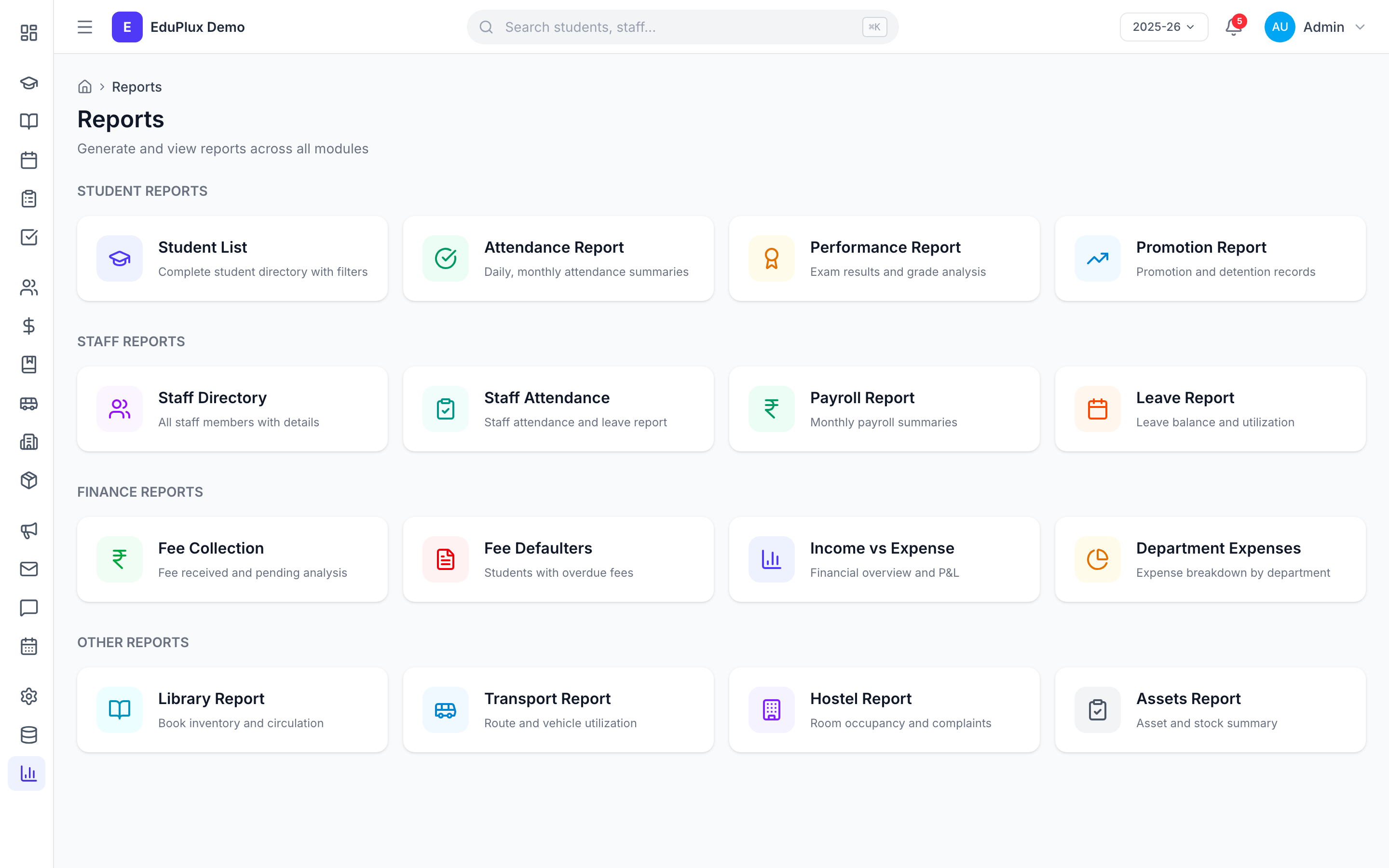Screen dimensions: 1389x868
Task: Click the EduPlux Demo title text
Action: [x=197, y=27]
